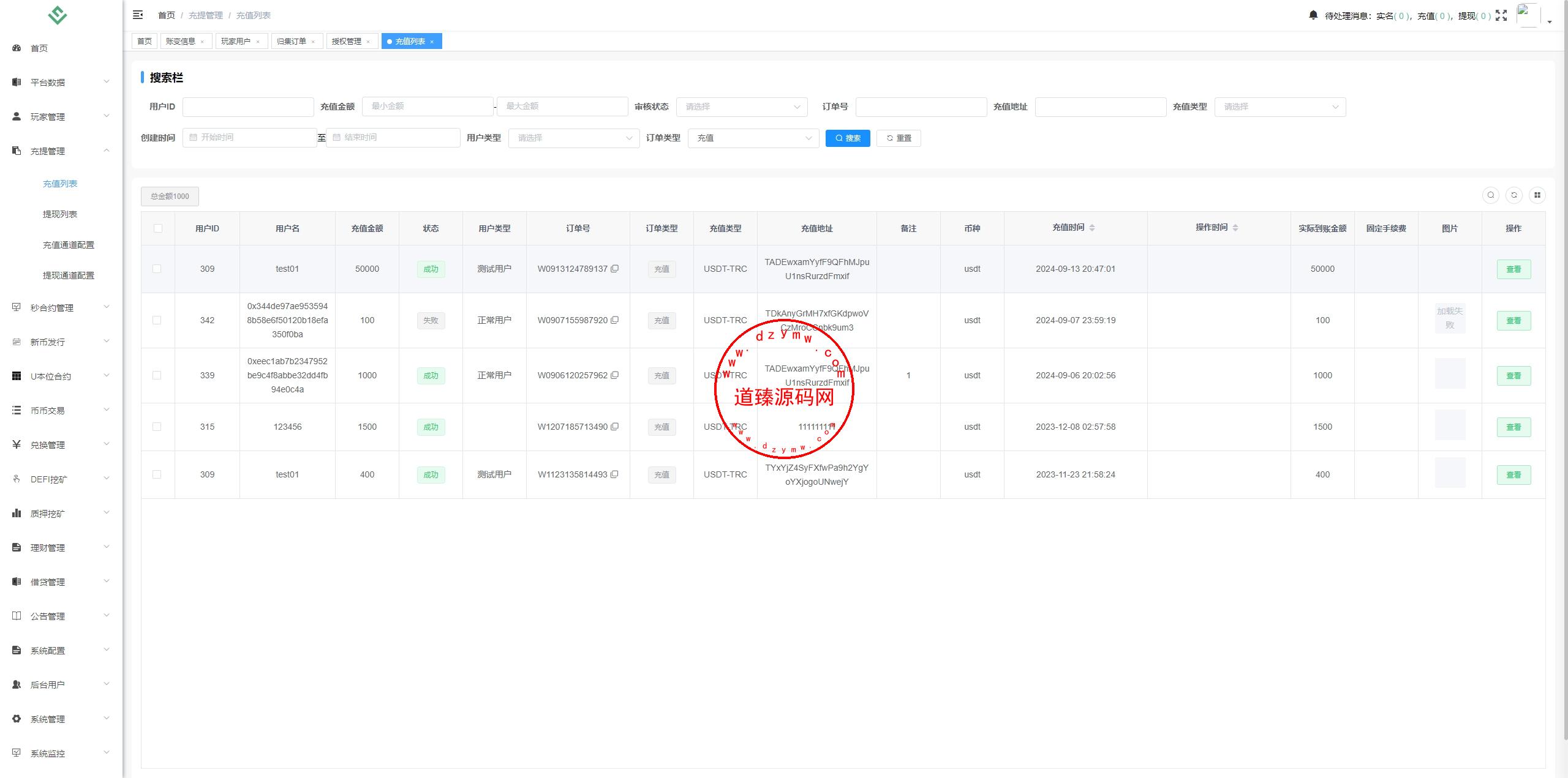
Task: Close the 归集订单 tab
Action: tap(313, 42)
